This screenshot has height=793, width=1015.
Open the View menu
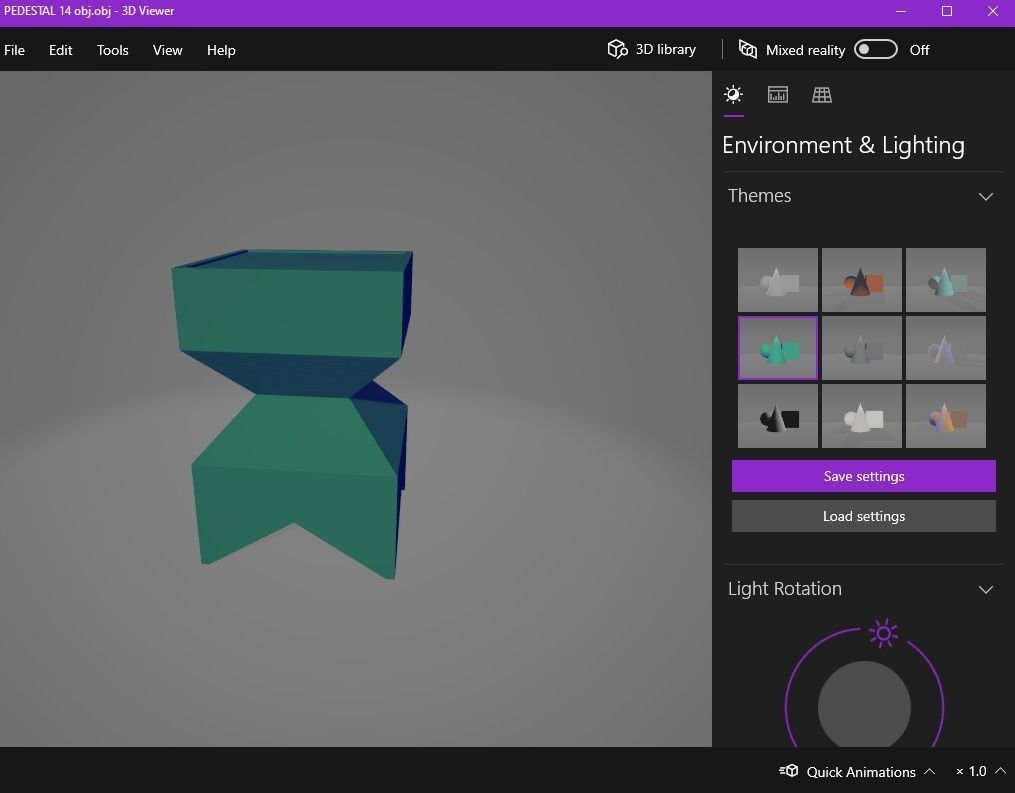[x=167, y=50]
